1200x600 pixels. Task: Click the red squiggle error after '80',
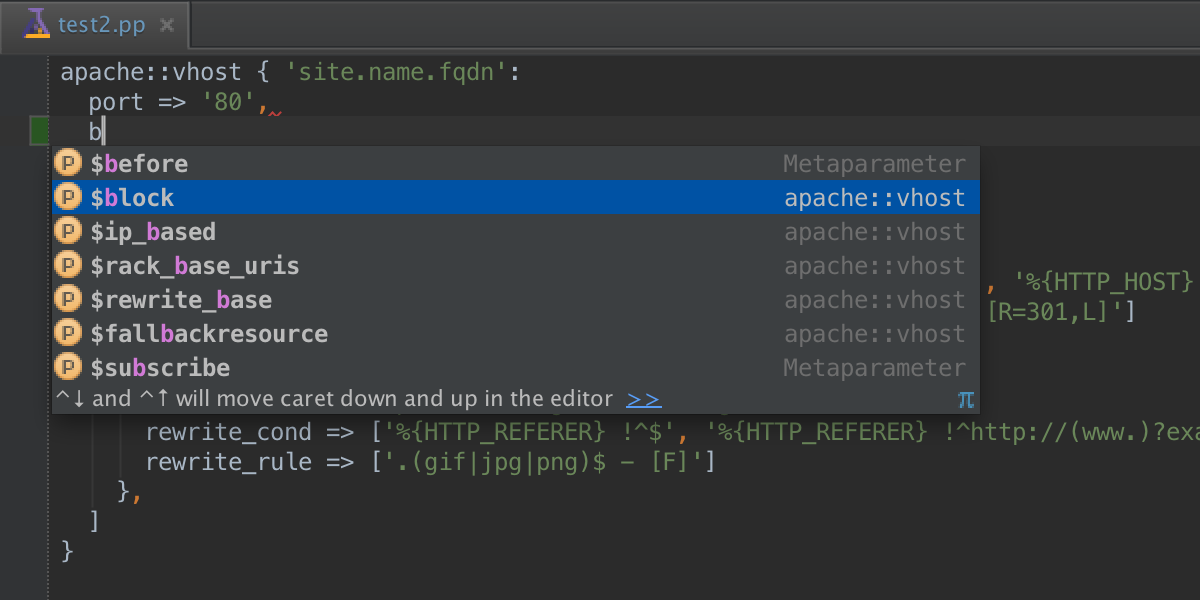point(275,111)
